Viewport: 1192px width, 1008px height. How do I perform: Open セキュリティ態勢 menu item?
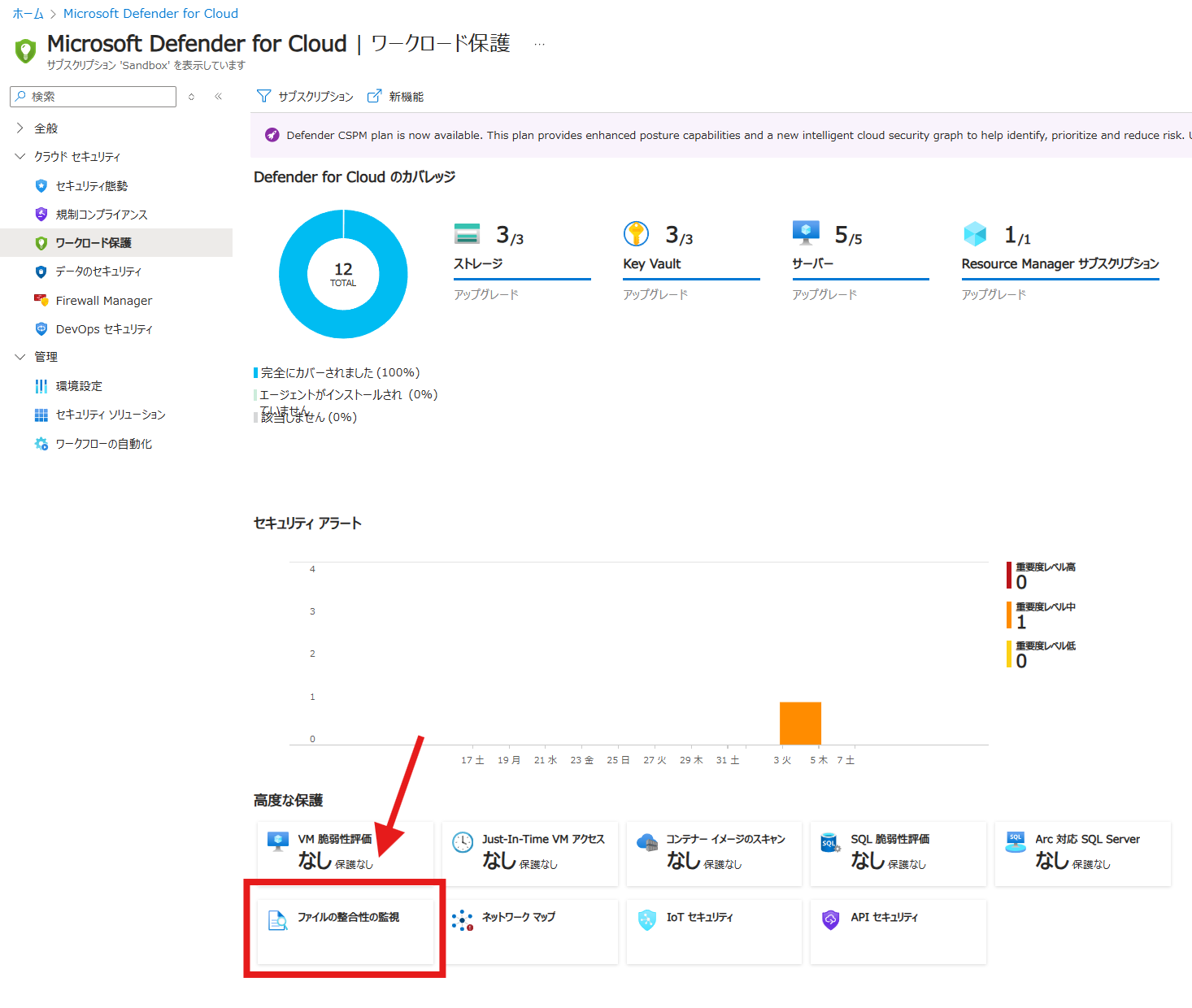116,186
